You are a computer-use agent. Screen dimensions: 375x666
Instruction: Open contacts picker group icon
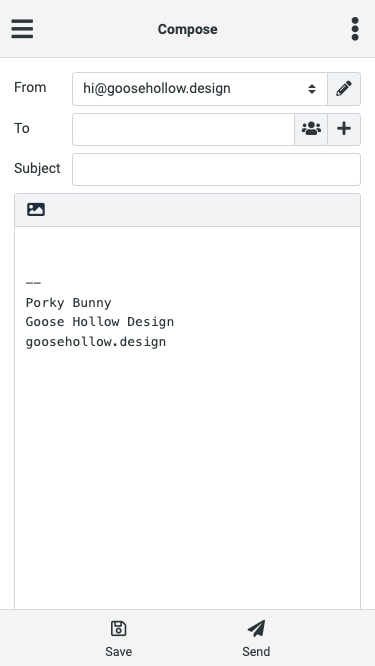(311, 129)
